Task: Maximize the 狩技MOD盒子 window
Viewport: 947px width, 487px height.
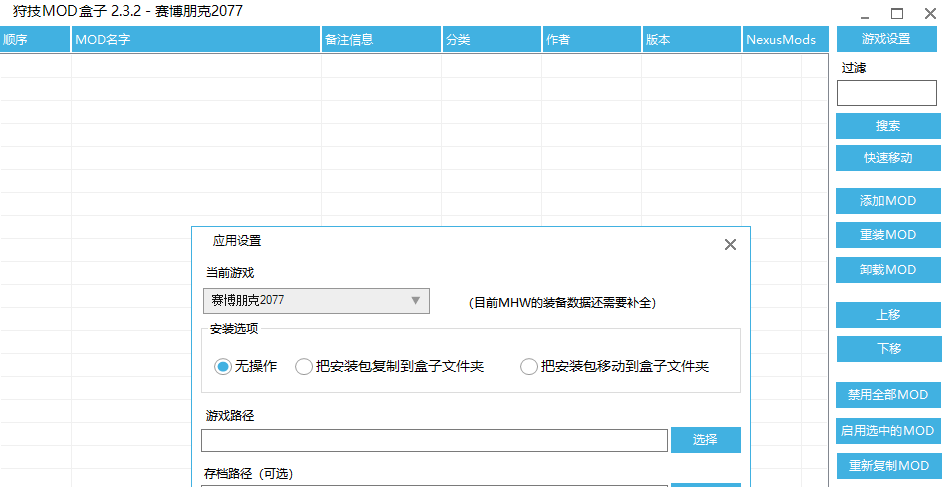Action: coord(897,13)
